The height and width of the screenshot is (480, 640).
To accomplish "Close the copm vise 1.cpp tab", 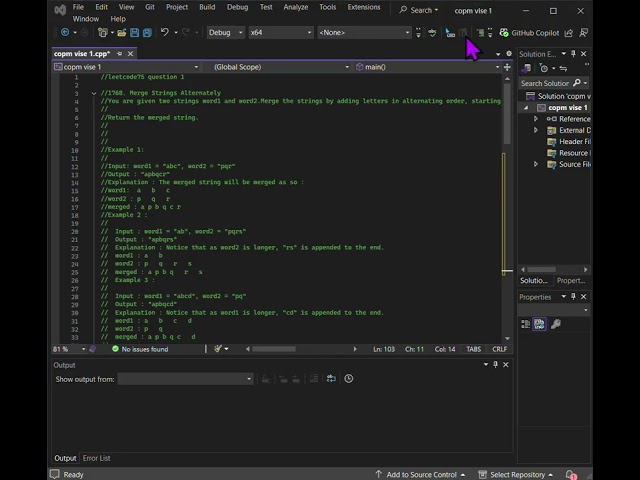I will 130,53.
